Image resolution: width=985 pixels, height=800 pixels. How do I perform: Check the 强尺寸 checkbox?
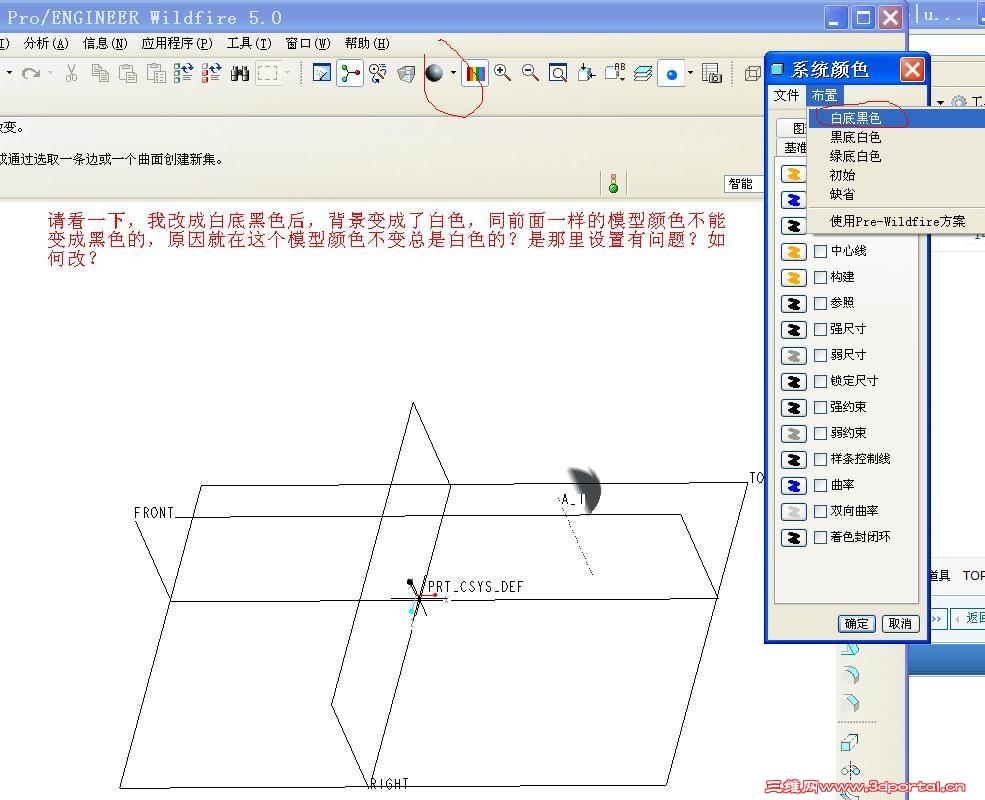point(820,329)
